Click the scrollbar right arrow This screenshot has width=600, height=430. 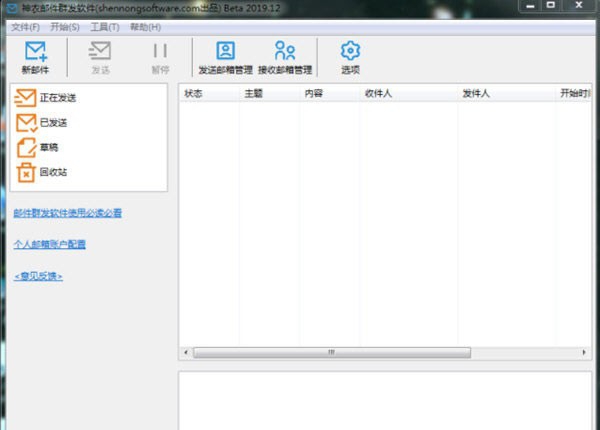coord(584,352)
